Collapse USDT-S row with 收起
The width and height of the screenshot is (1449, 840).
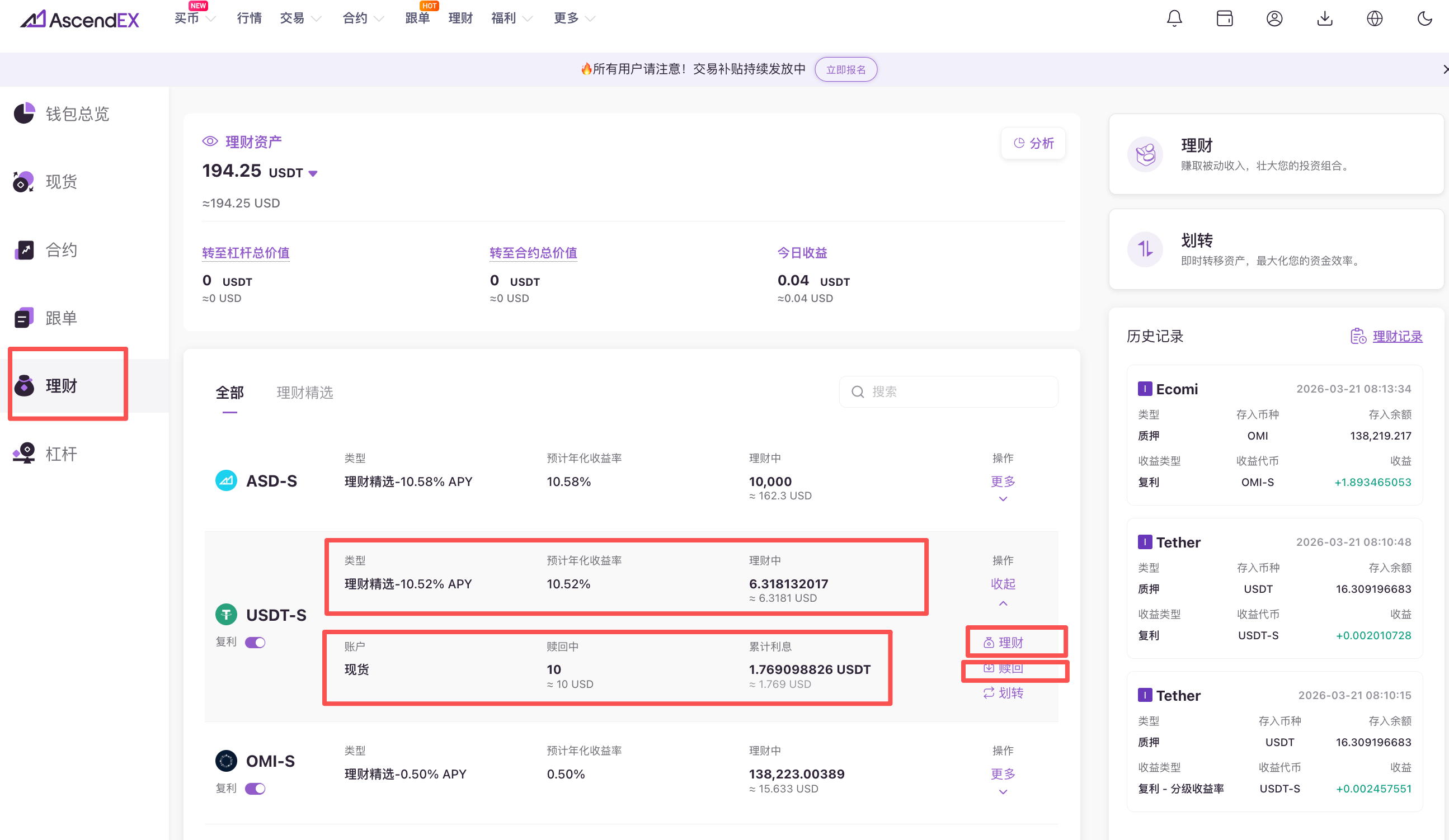click(1002, 584)
